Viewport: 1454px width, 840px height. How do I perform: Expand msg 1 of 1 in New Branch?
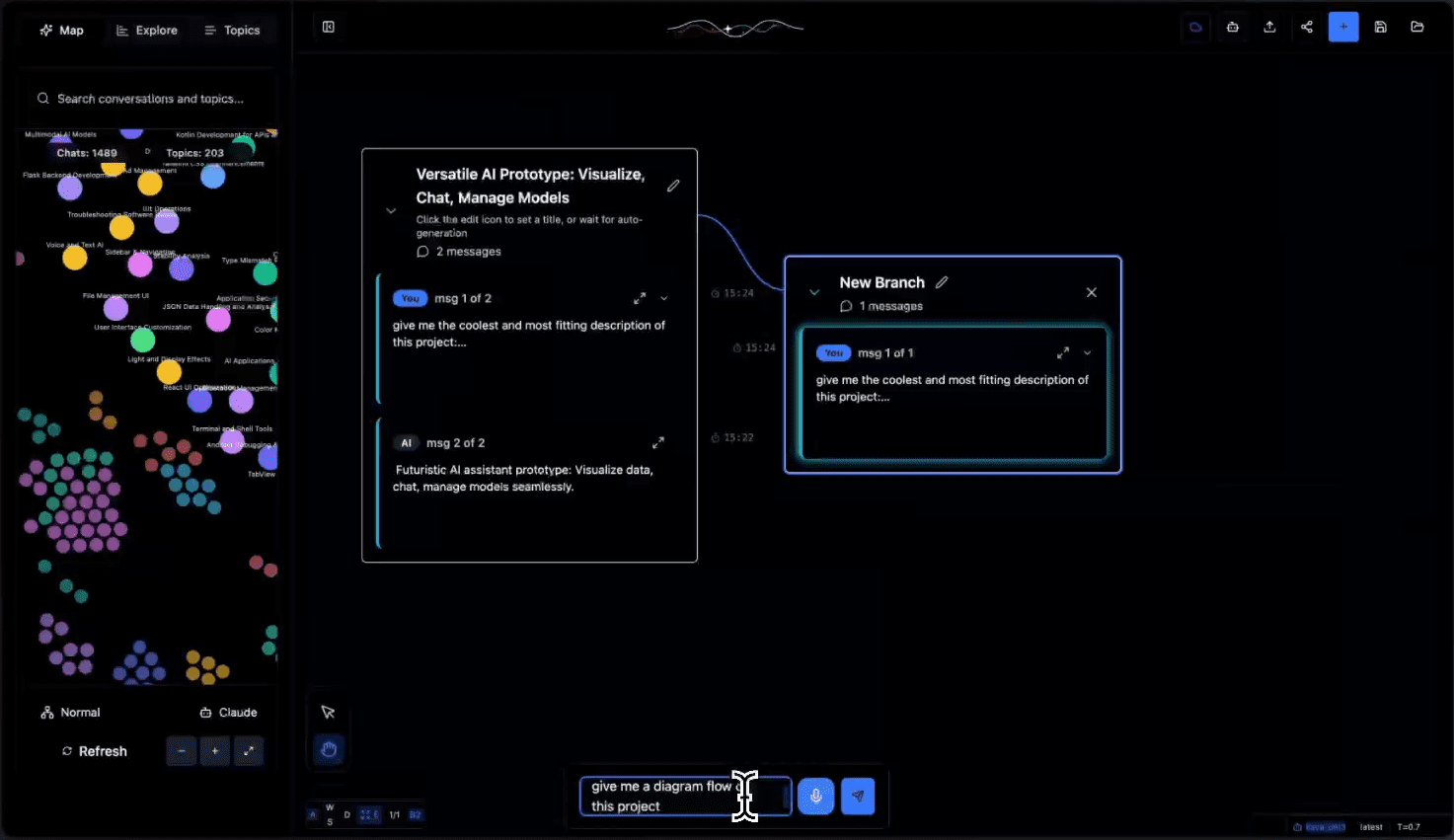tap(1063, 352)
